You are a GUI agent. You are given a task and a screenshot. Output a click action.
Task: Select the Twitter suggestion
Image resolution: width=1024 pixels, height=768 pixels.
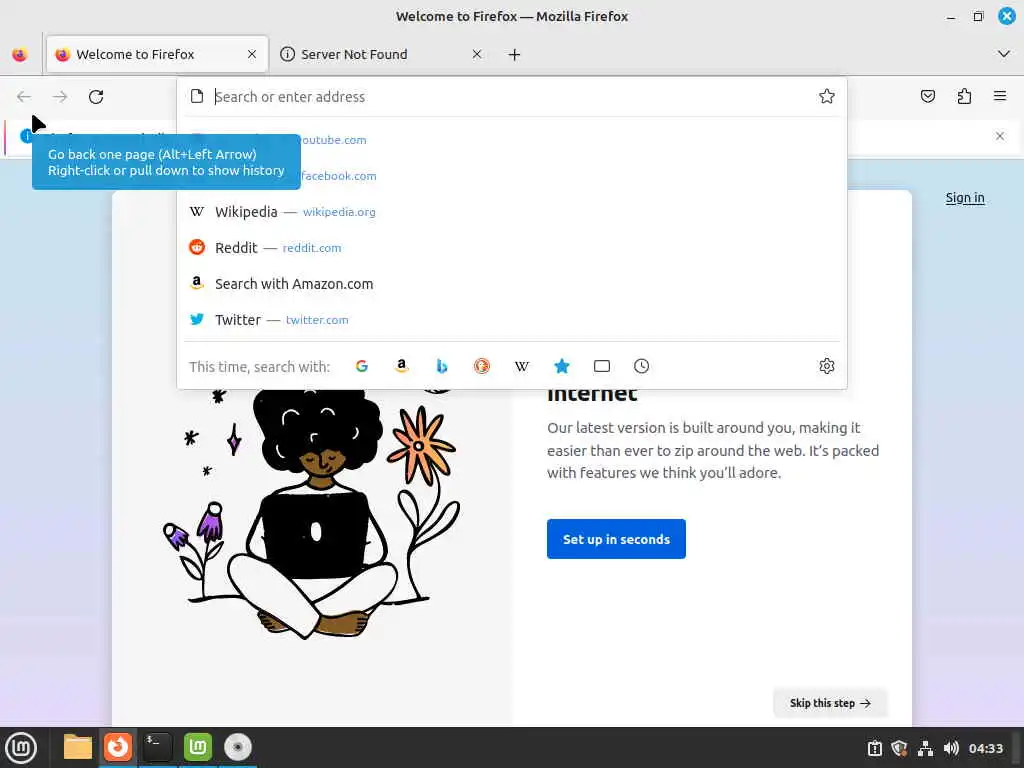512,319
